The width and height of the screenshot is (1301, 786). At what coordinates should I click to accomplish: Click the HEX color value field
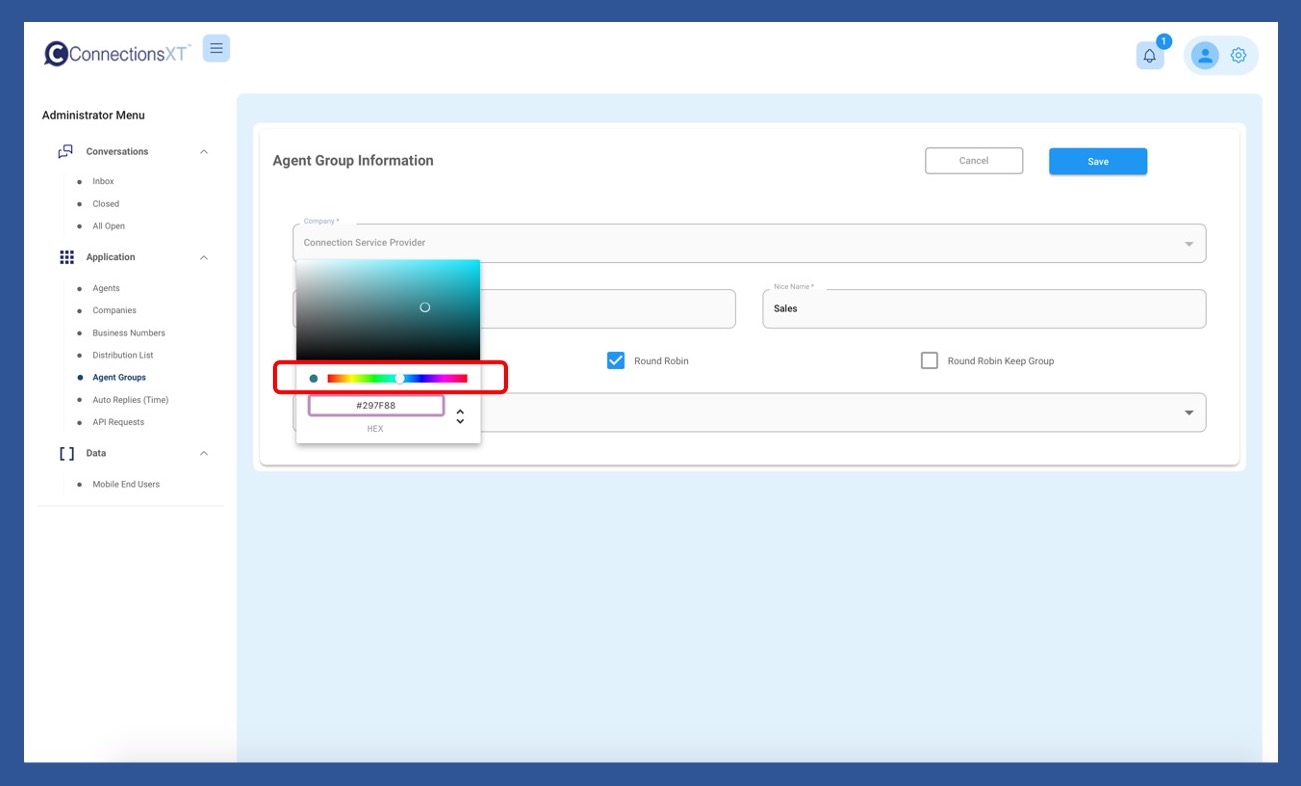[376, 406]
